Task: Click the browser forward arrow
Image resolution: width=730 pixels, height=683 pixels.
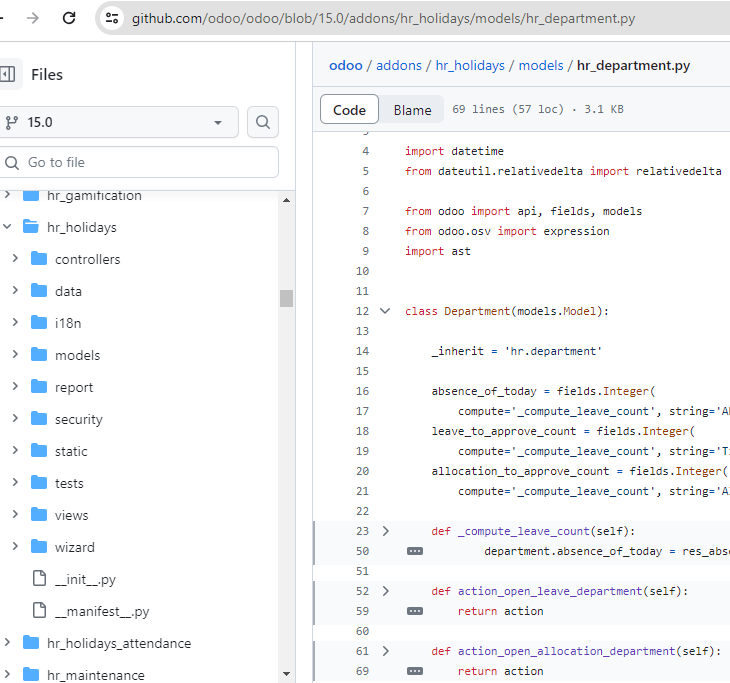Action: pyautogui.click(x=33, y=18)
